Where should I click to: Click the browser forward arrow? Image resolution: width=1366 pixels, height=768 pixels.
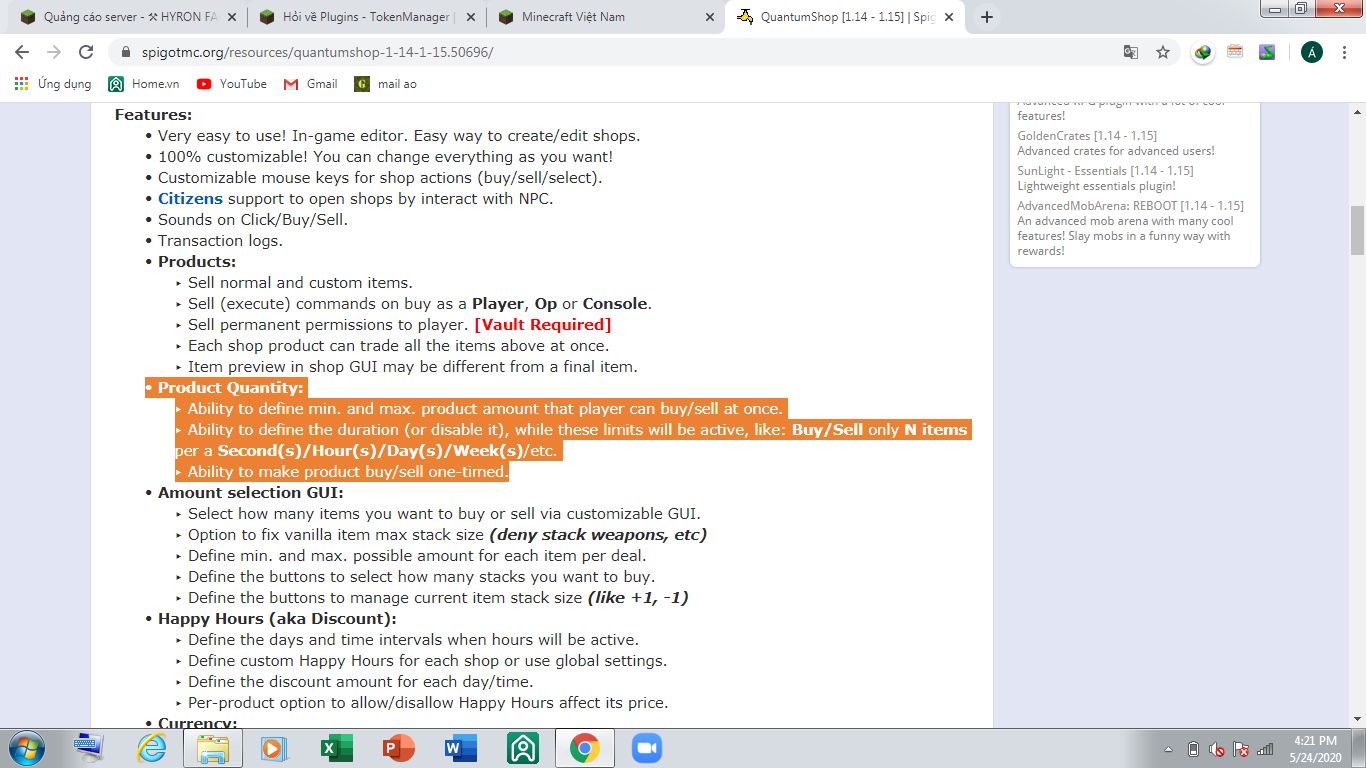click(x=54, y=52)
